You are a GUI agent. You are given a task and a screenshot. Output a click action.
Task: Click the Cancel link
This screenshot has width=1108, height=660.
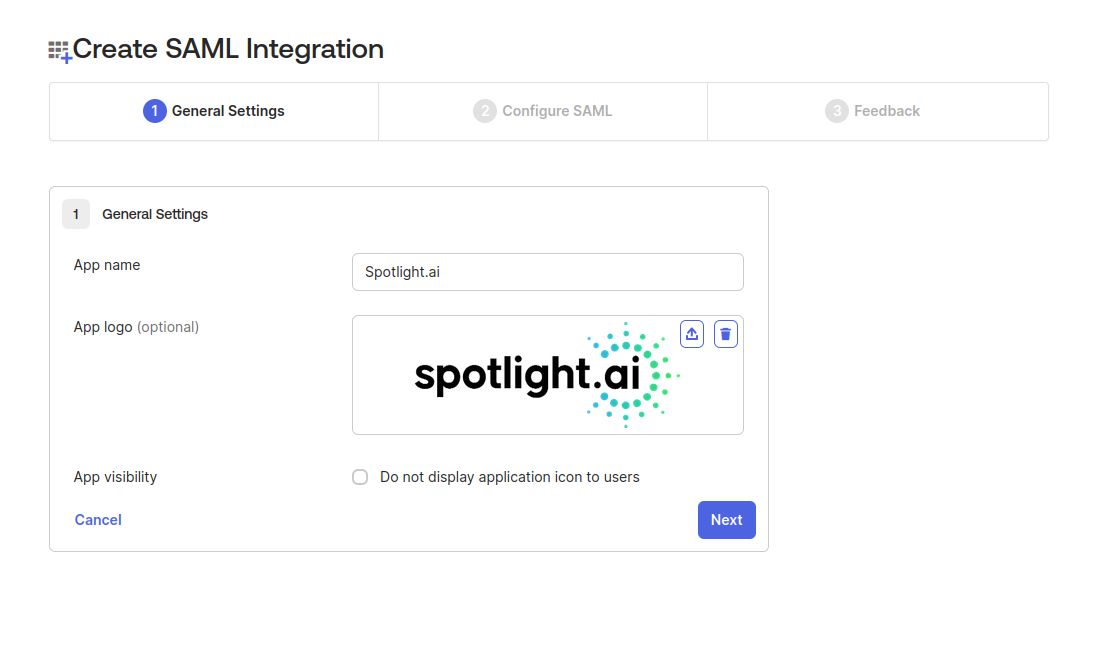(98, 520)
